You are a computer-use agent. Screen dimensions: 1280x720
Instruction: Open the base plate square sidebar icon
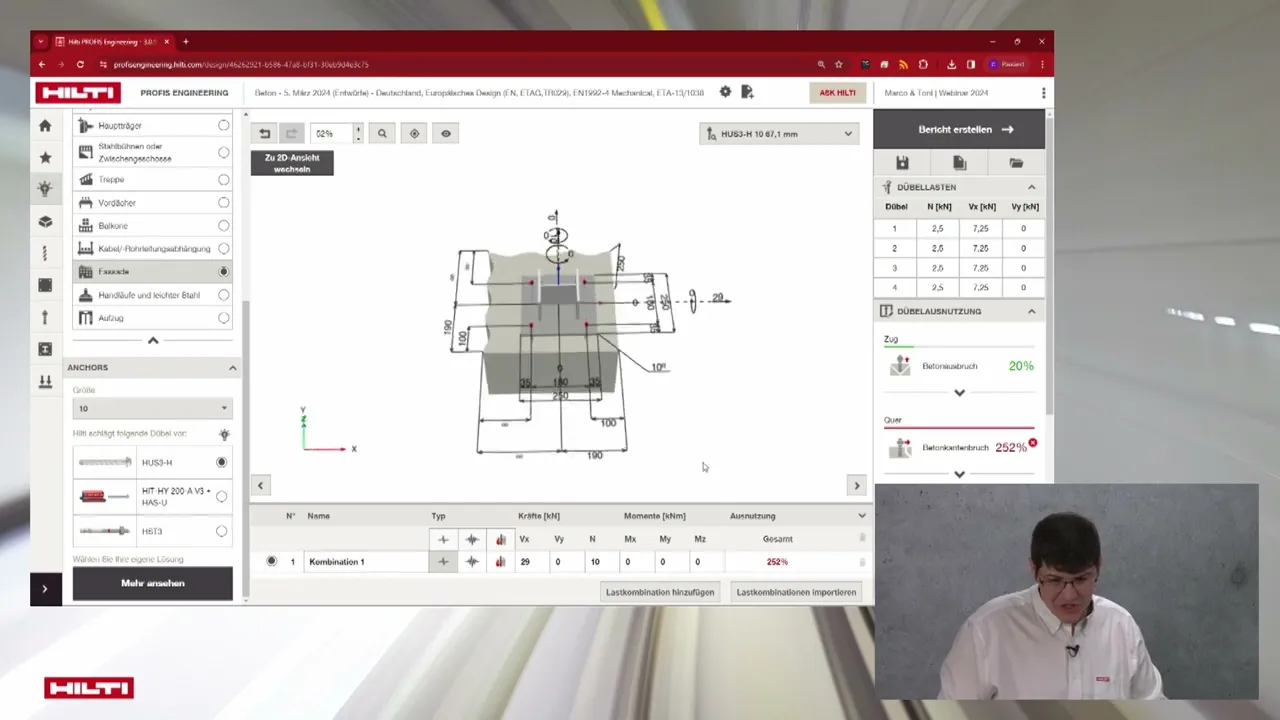(x=45, y=285)
